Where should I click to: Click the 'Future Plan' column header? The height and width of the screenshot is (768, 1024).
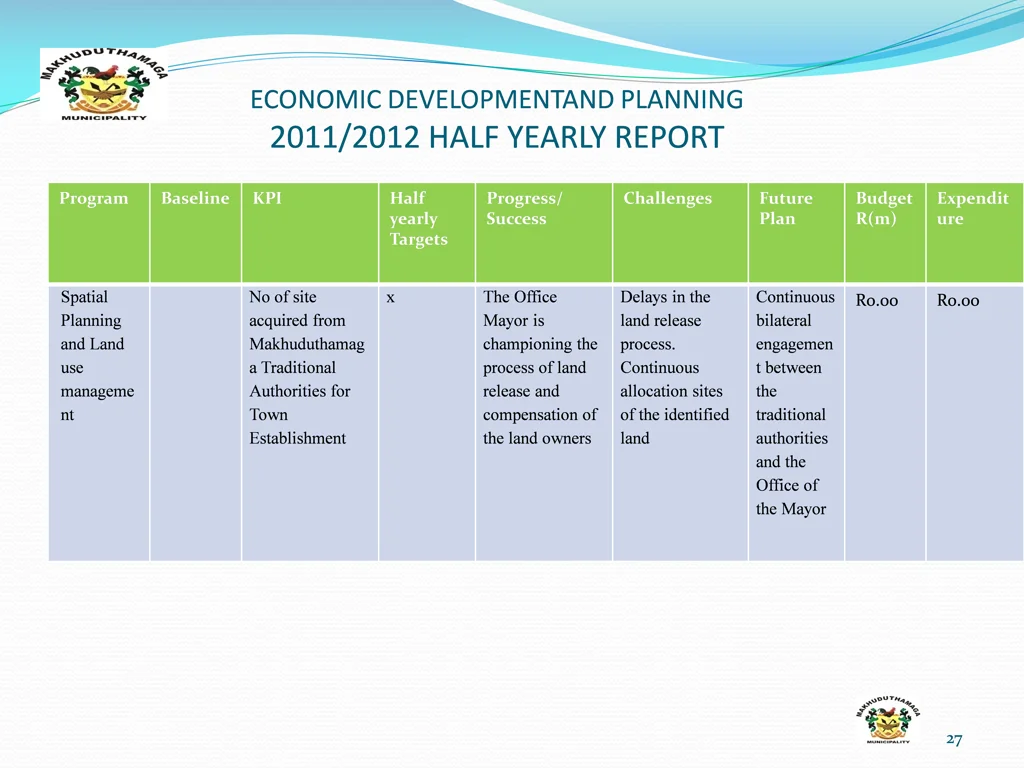click(x=797, y=232)
